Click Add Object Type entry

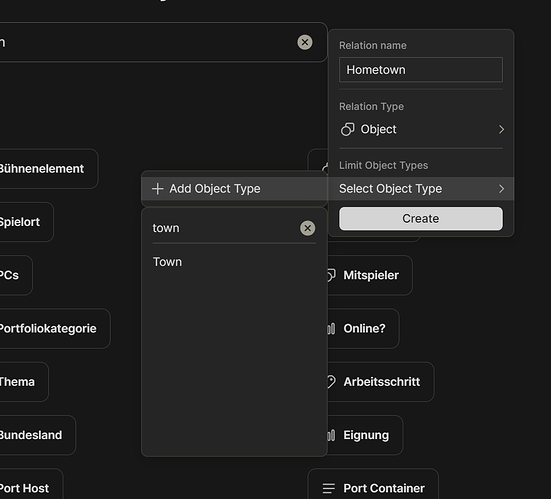tap(234, 189)
